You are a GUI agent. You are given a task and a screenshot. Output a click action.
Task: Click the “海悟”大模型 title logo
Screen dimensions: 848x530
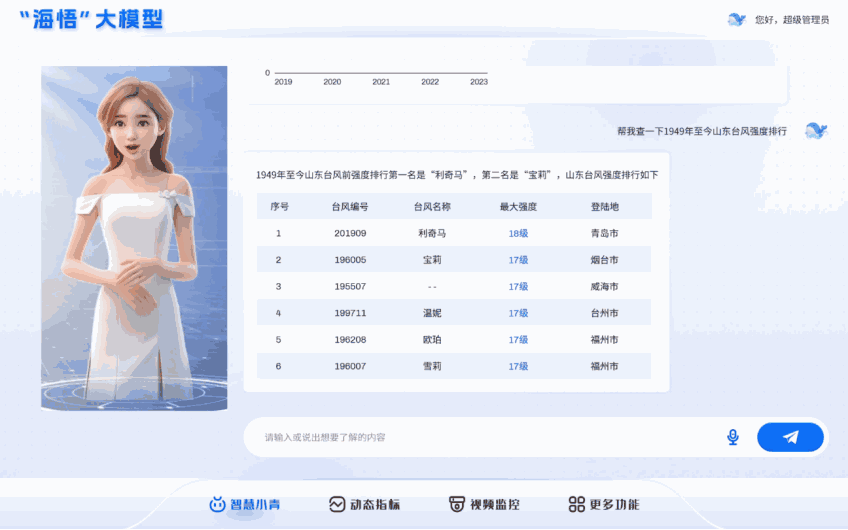pos(91,19)
